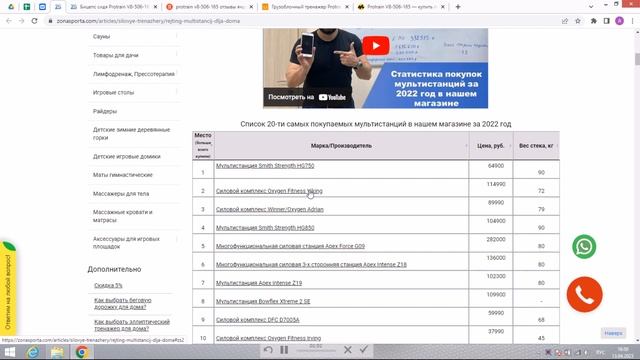This screenshot has width=640, height=360.
Task: Open a new tab with the plus icon
Action: (458, 7)
